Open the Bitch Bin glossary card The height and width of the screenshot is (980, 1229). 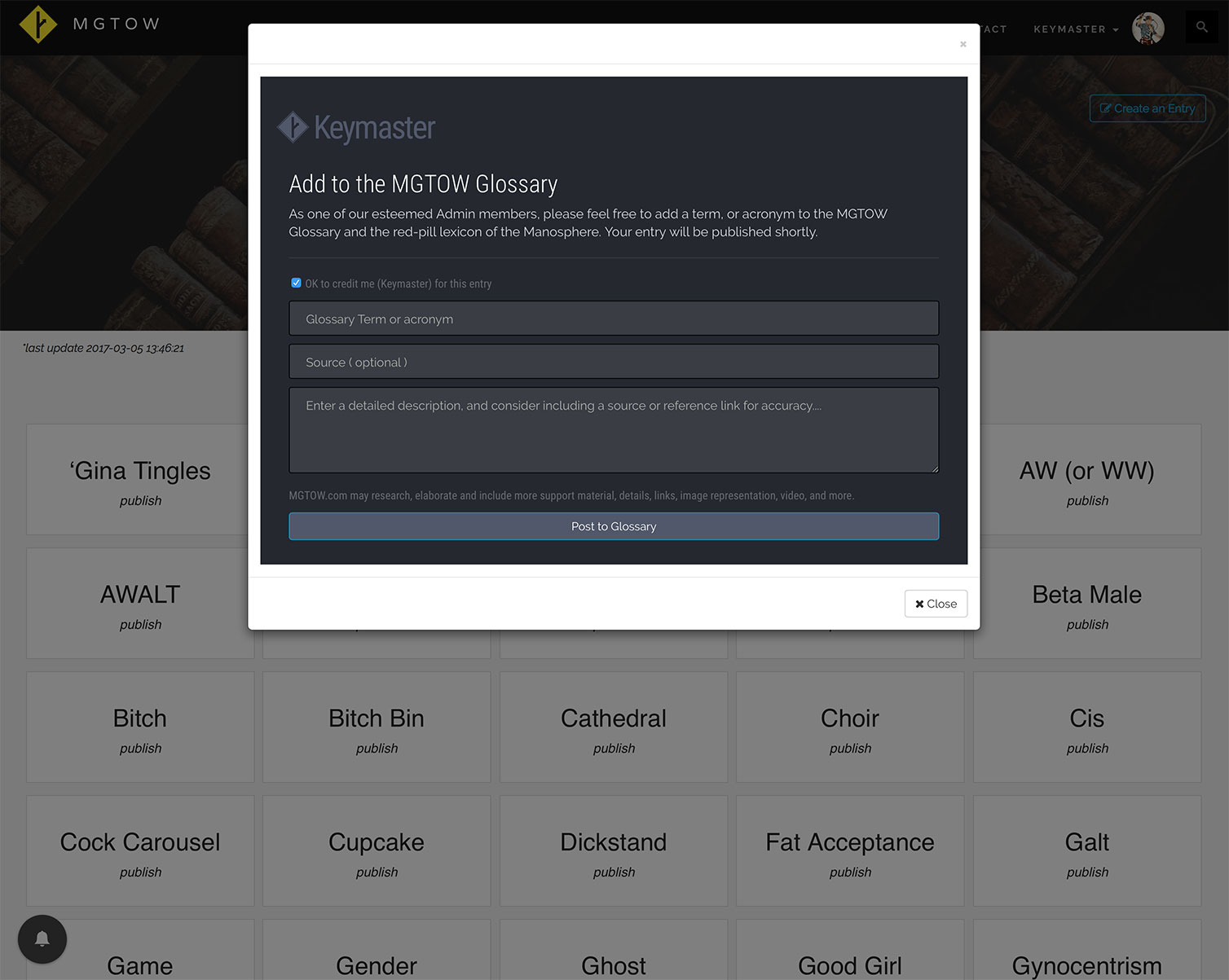[x=376, y=727]
